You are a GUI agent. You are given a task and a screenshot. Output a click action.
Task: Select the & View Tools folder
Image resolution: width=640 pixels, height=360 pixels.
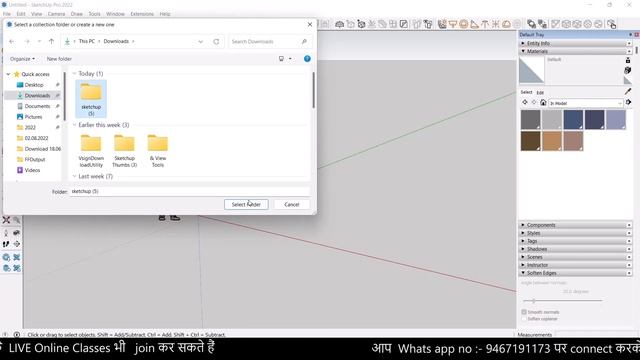point(158,151)
